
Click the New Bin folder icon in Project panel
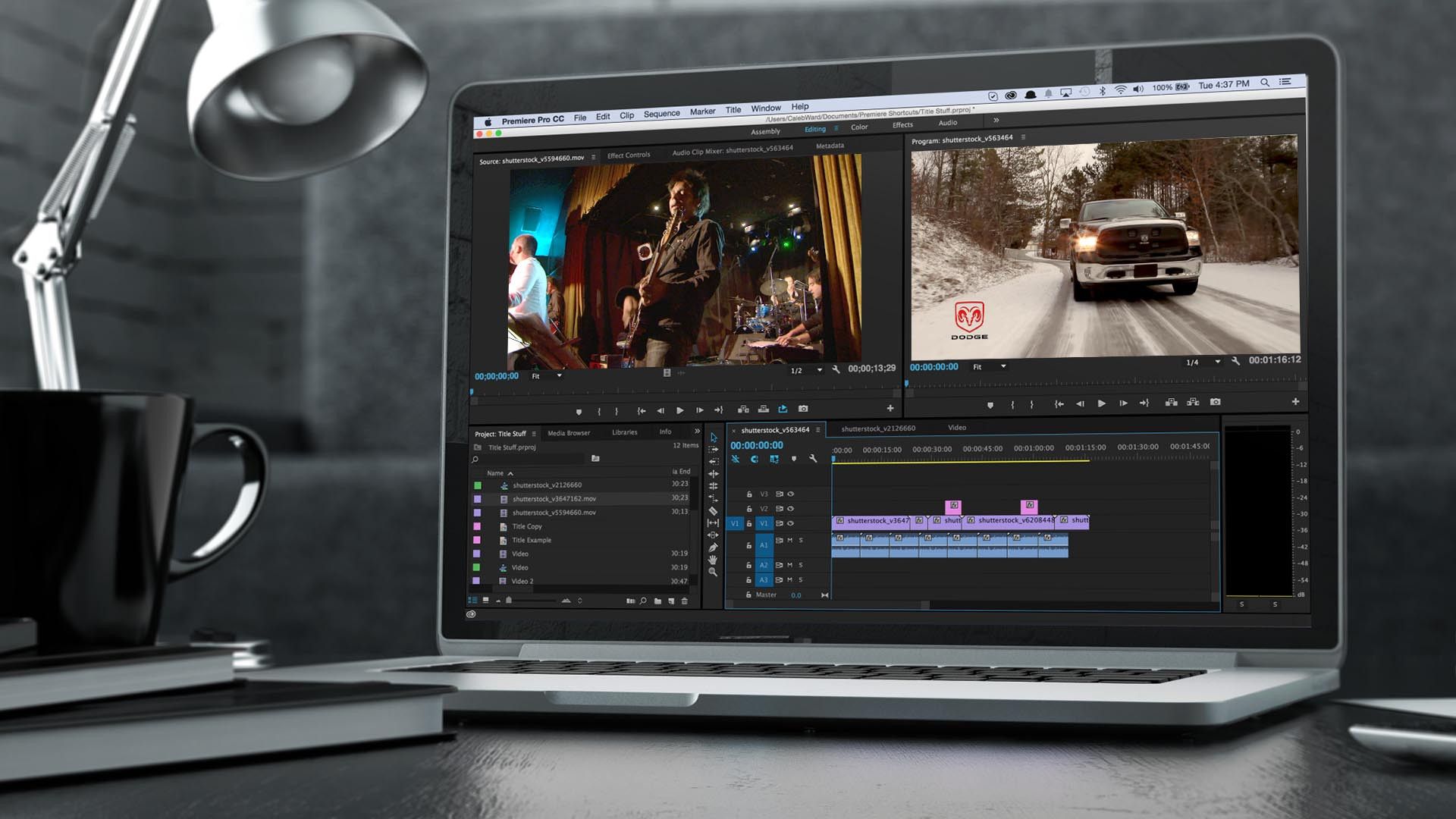(x=658, y=601)
